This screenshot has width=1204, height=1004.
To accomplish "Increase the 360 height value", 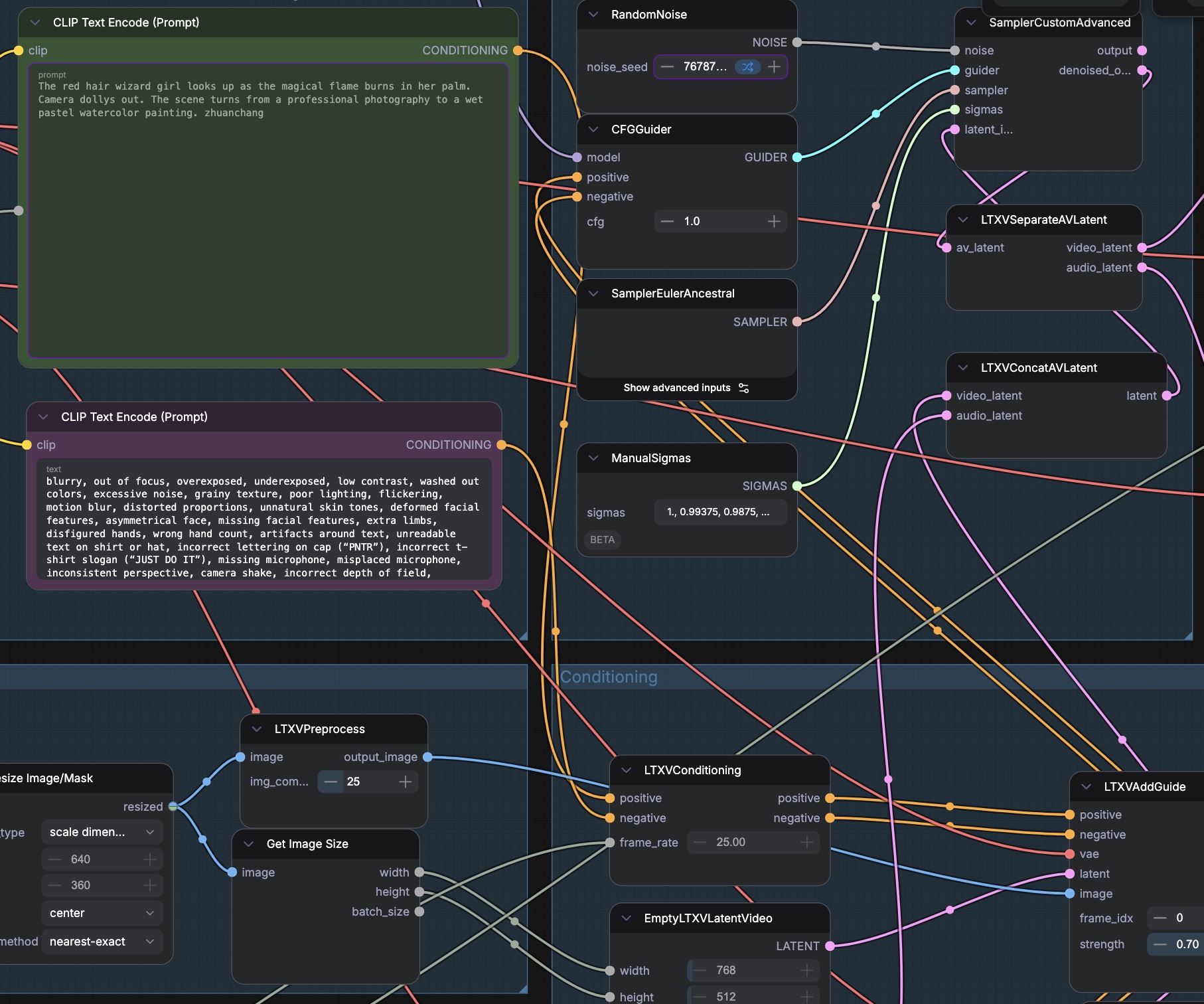I will click(150, 885).
